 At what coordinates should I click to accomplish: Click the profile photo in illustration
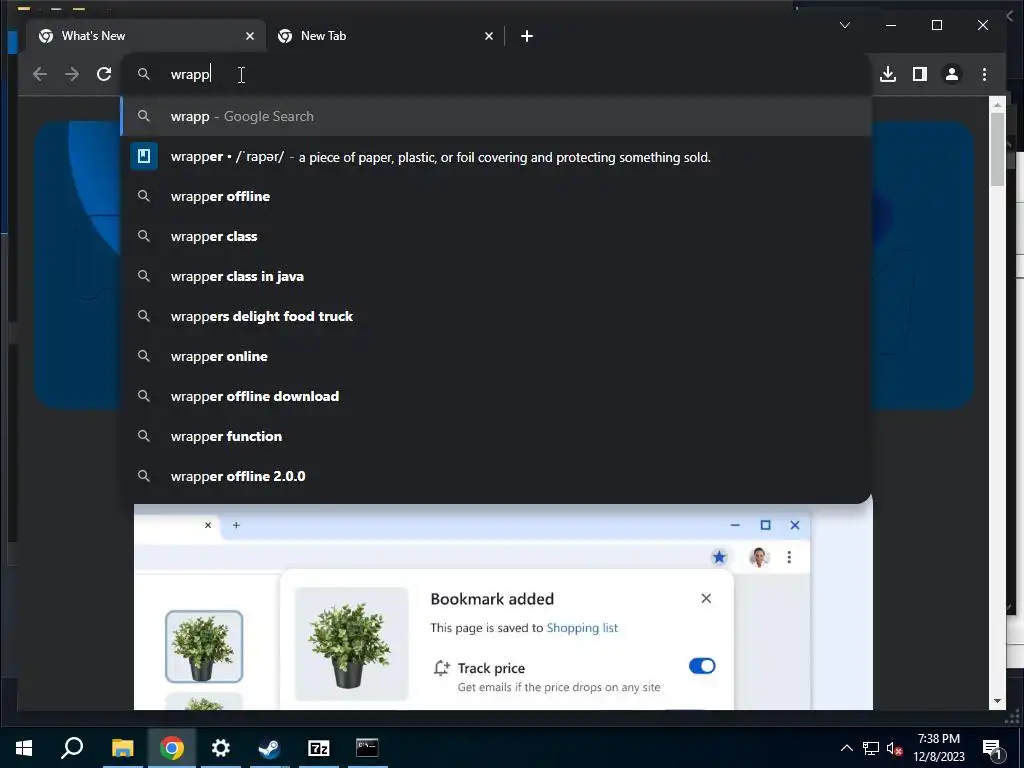pos(758,557)
